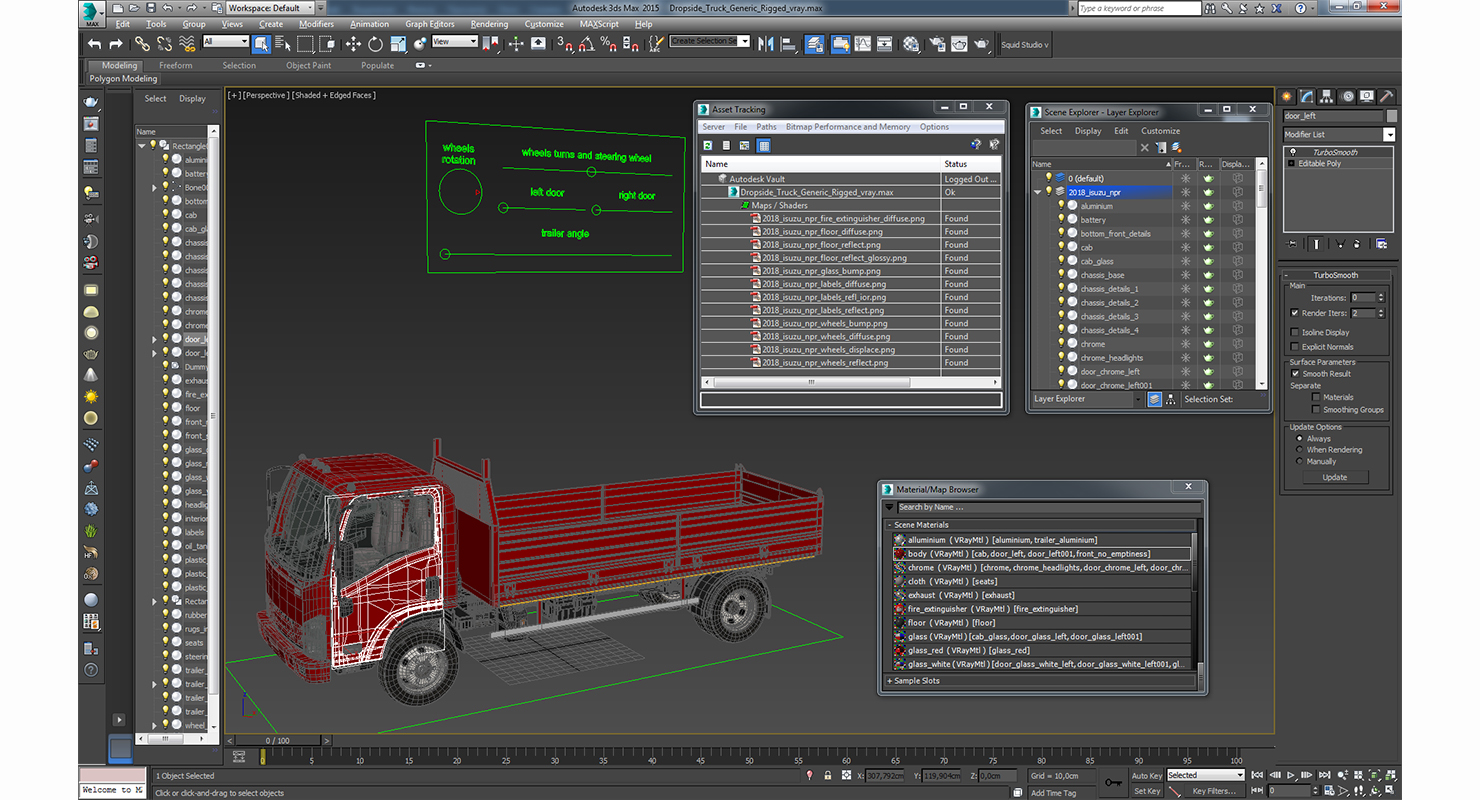Toggle the Percent Snap tool
Screen dimensions: 1480x800
coord(608,44)
